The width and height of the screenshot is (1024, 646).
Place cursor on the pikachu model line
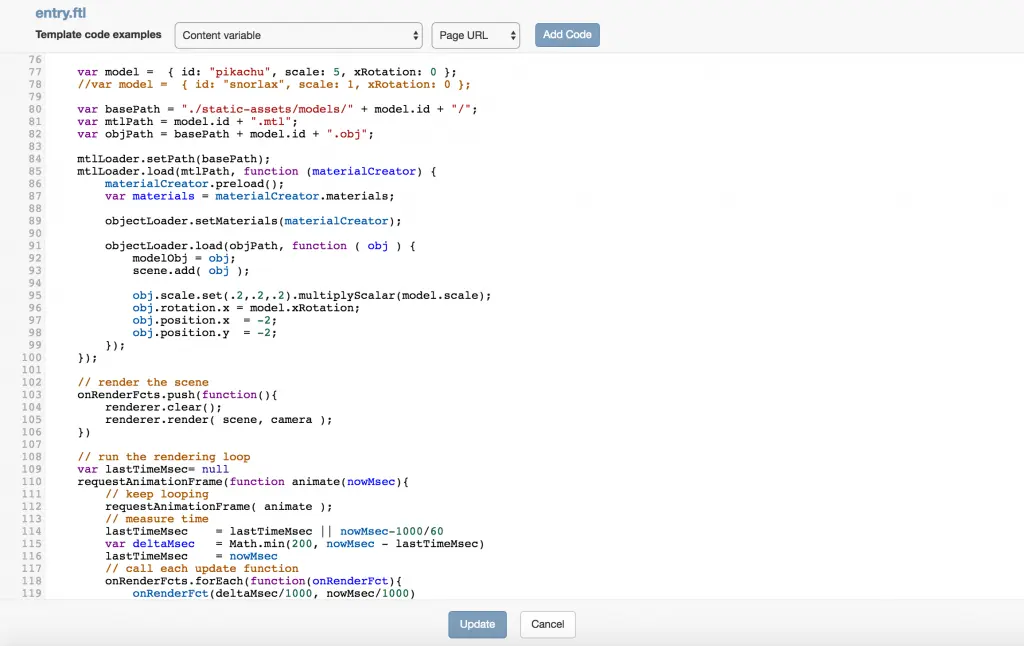(x=266, y=72)
